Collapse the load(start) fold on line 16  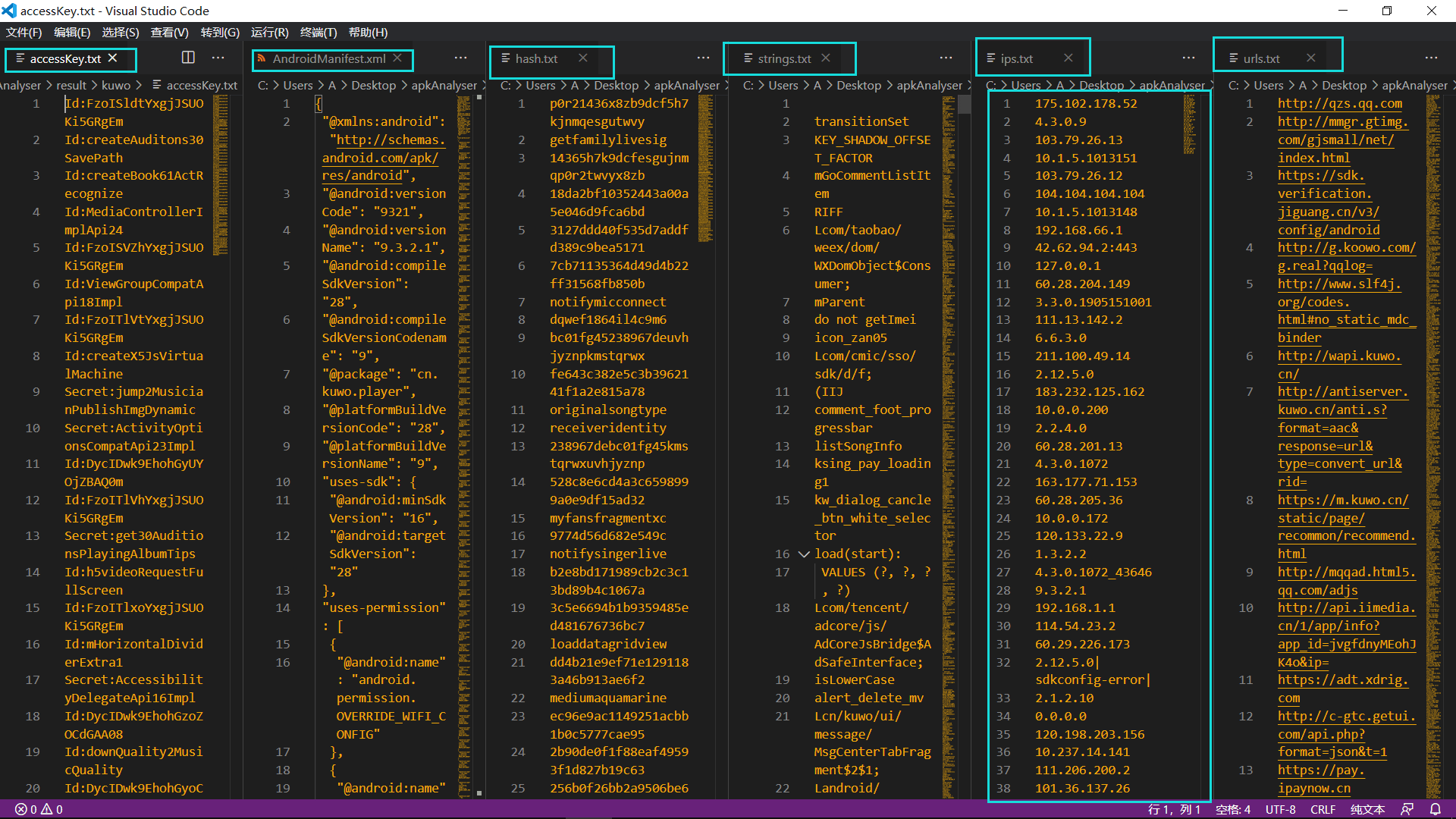click(x=804, y=554)
